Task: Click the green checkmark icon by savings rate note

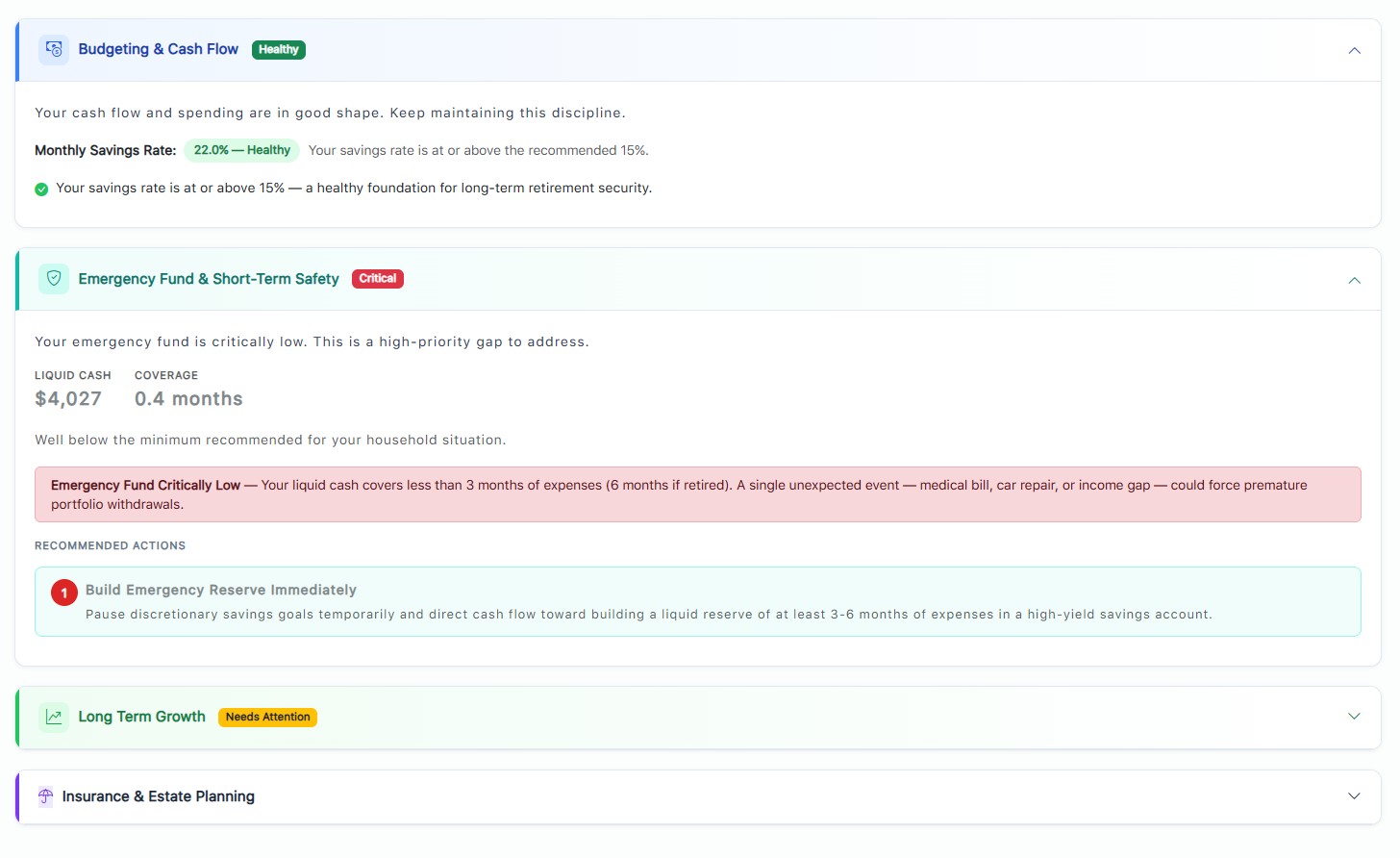Action: (x=41, y=189)
